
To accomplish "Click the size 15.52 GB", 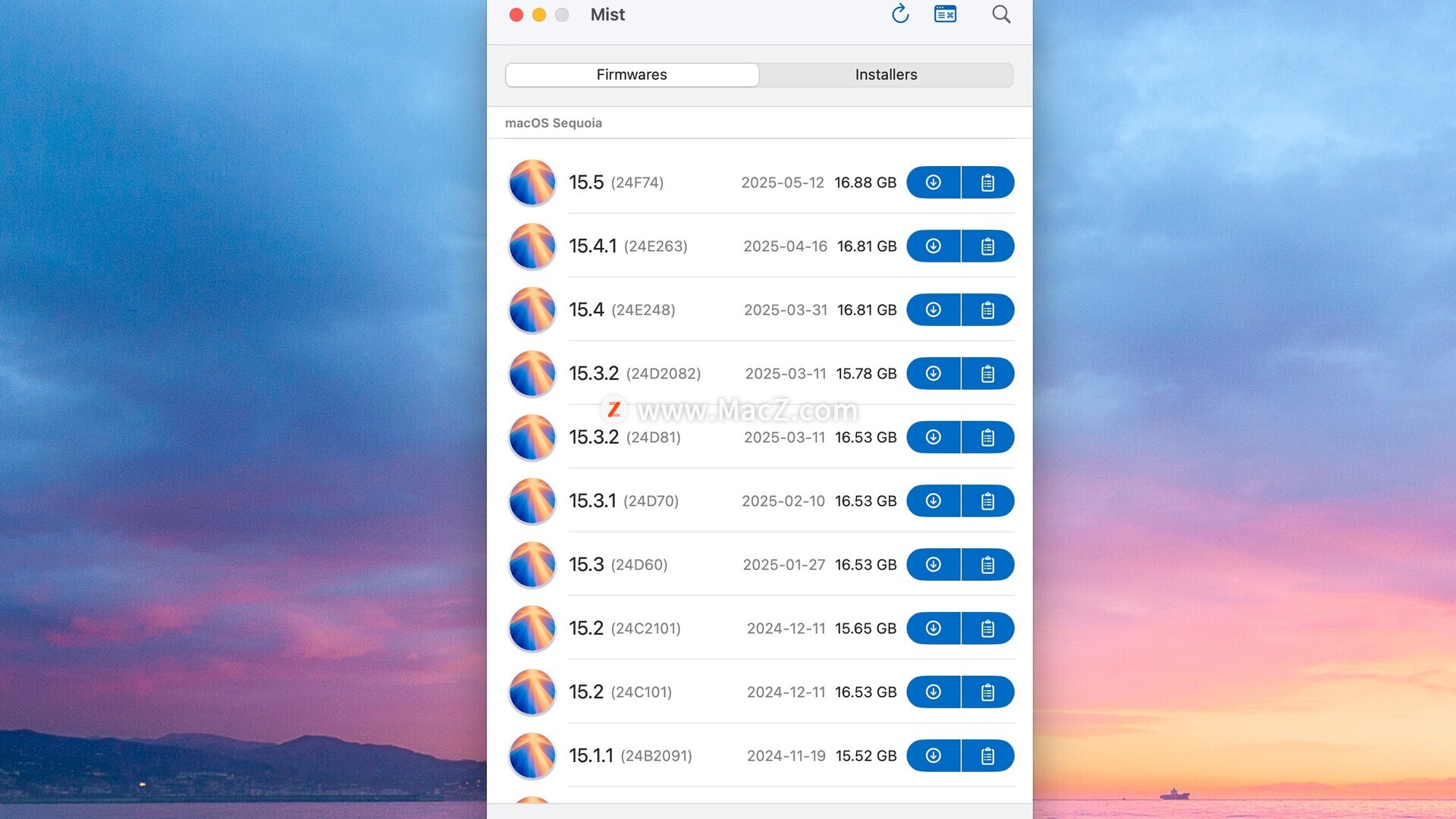I will point(866,755).
